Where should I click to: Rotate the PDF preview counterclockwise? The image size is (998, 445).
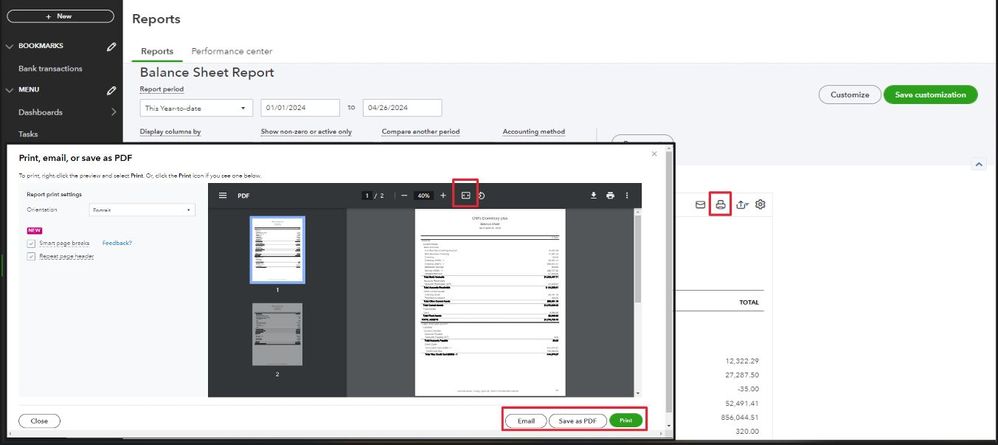click(482, 195)
